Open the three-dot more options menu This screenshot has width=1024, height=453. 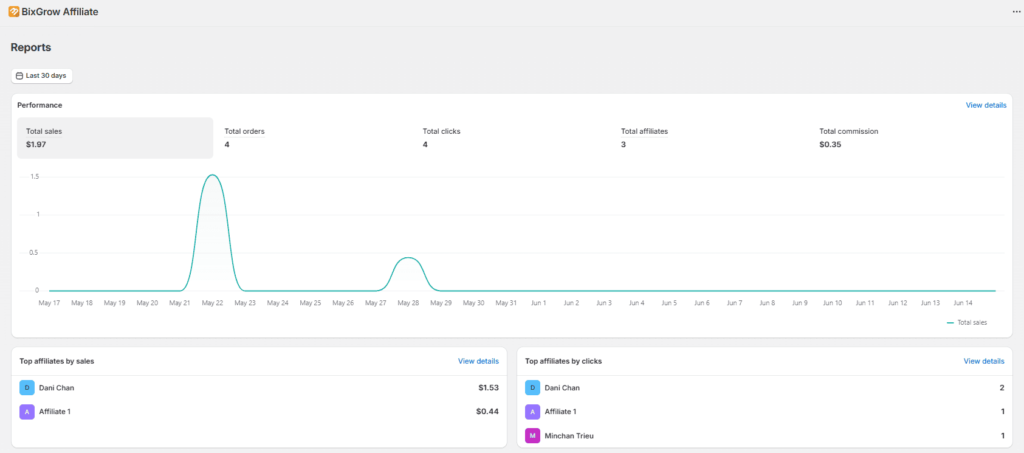point(1016,12)
